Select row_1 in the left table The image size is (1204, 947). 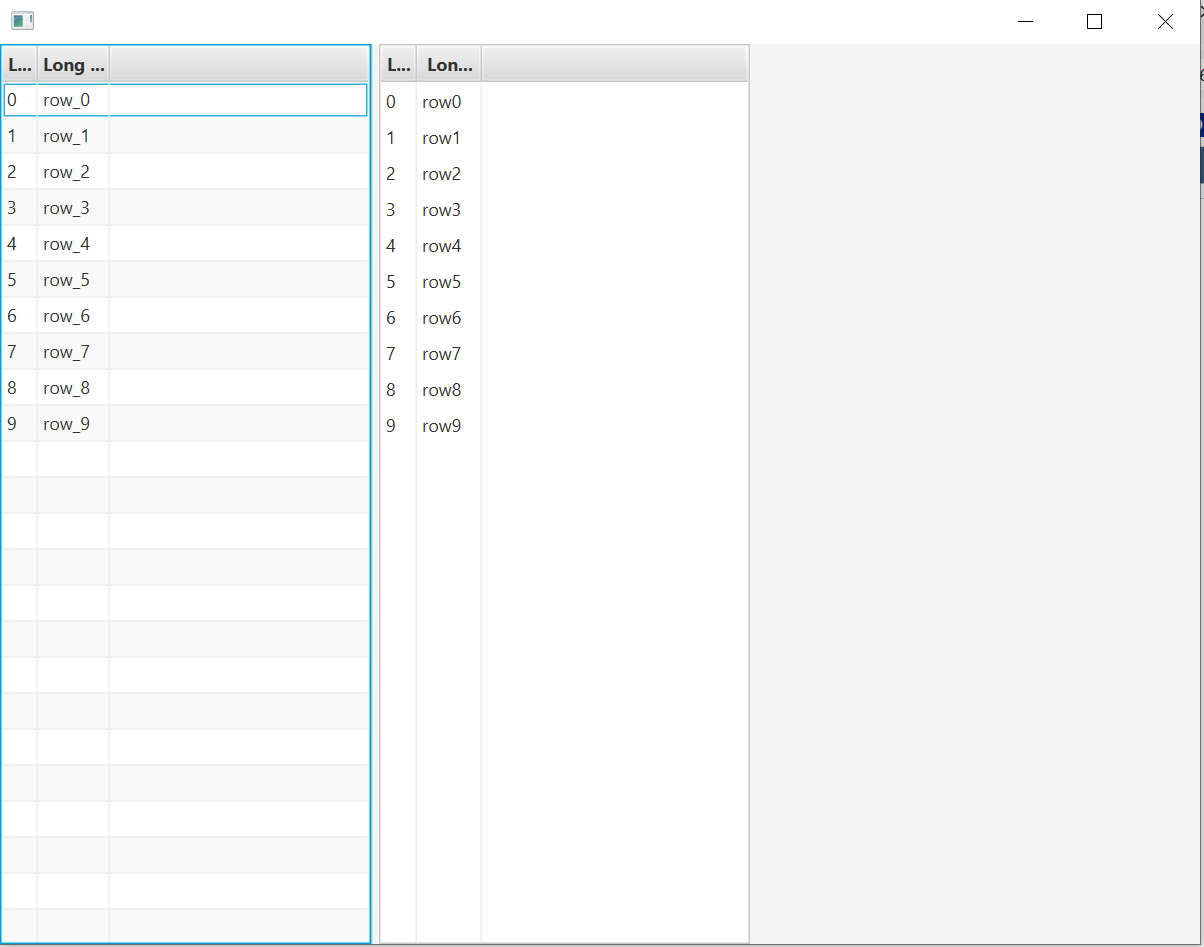coord(67,136)
